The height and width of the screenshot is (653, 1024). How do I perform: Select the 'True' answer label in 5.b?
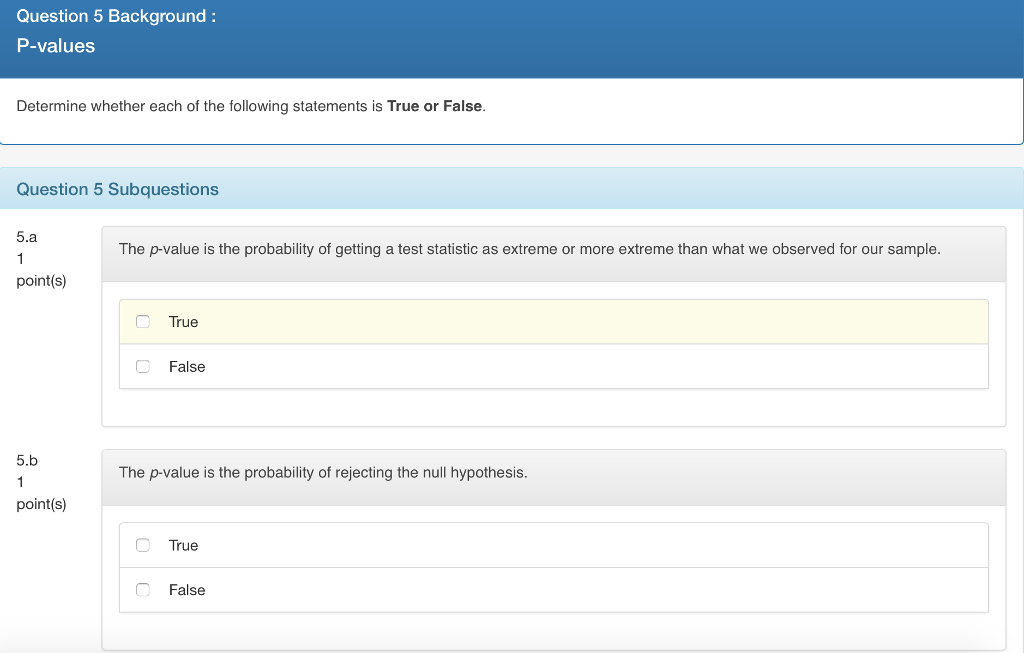(184, 545)
